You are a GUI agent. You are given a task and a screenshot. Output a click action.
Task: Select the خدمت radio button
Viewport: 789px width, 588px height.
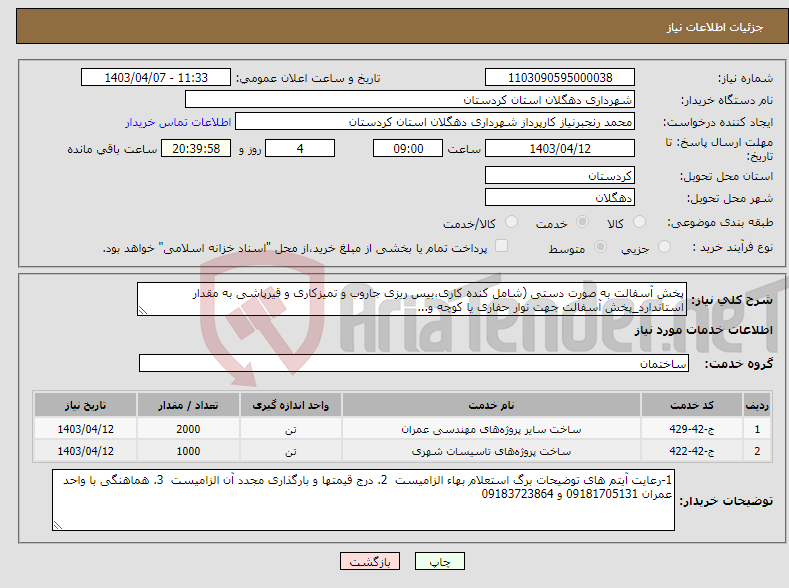[582, 222]
